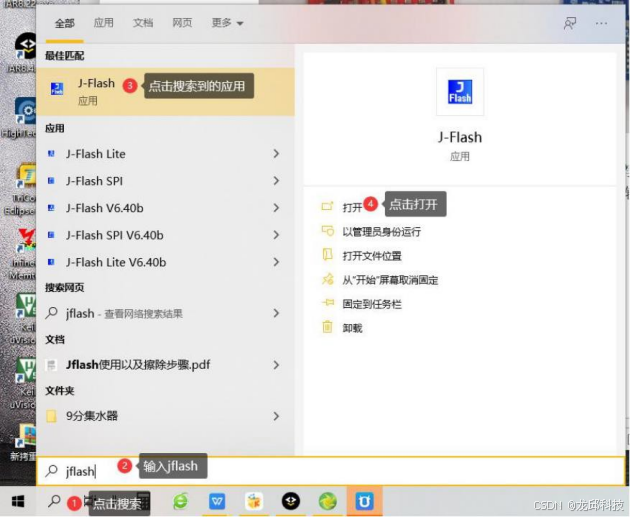Click 卸载 to uninstall
Viewport: 630px width, 517px height.
pos(352,328)
